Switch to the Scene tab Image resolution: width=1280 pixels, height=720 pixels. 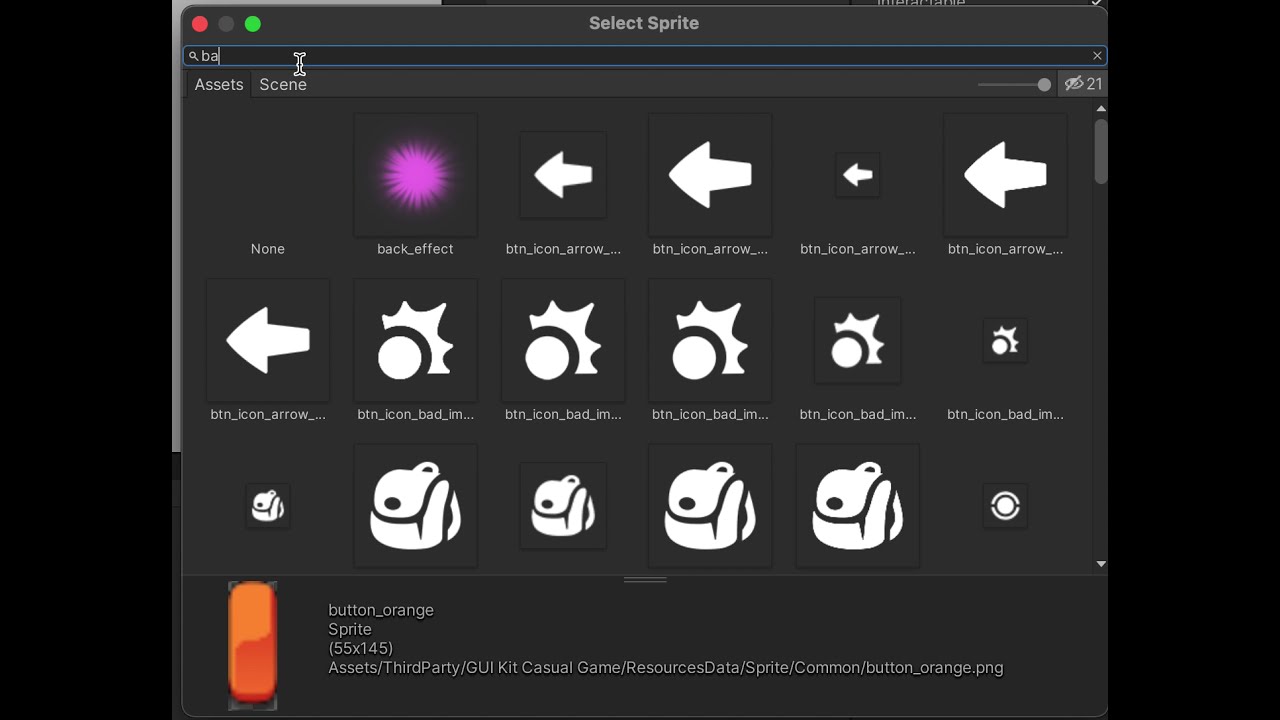[283, 84]
